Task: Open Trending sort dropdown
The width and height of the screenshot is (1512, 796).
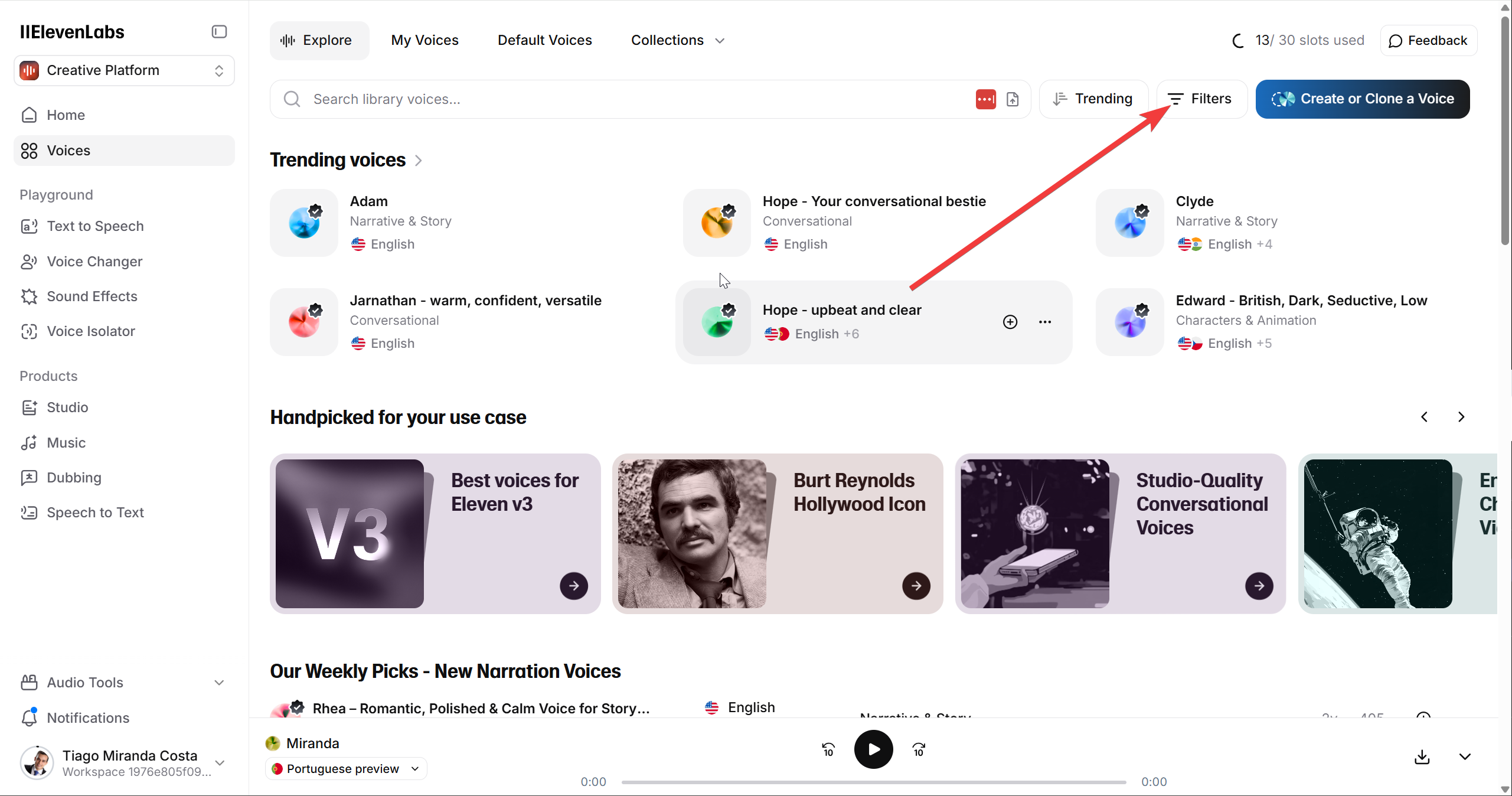Action: pyautogui.click(x=1093, y=99)
